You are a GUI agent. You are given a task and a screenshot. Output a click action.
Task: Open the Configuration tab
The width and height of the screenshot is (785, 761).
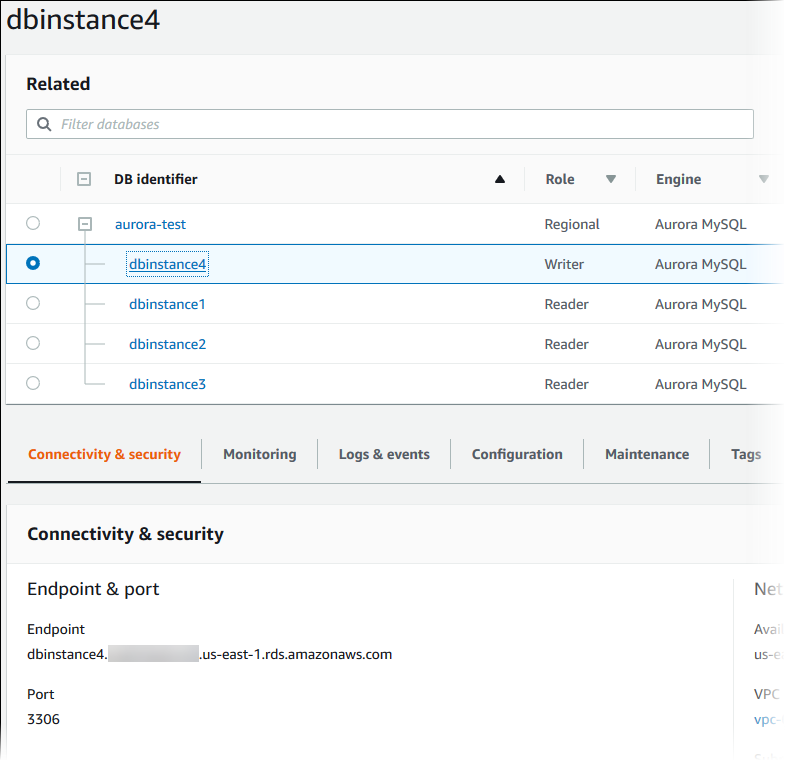517,454
